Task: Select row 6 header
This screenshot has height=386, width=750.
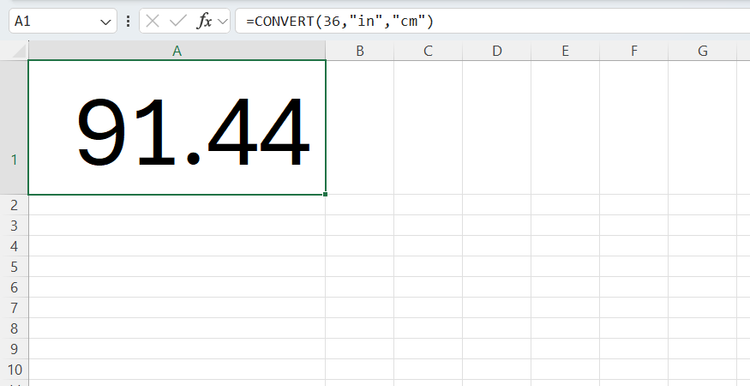Action: (x=14, y=287)
